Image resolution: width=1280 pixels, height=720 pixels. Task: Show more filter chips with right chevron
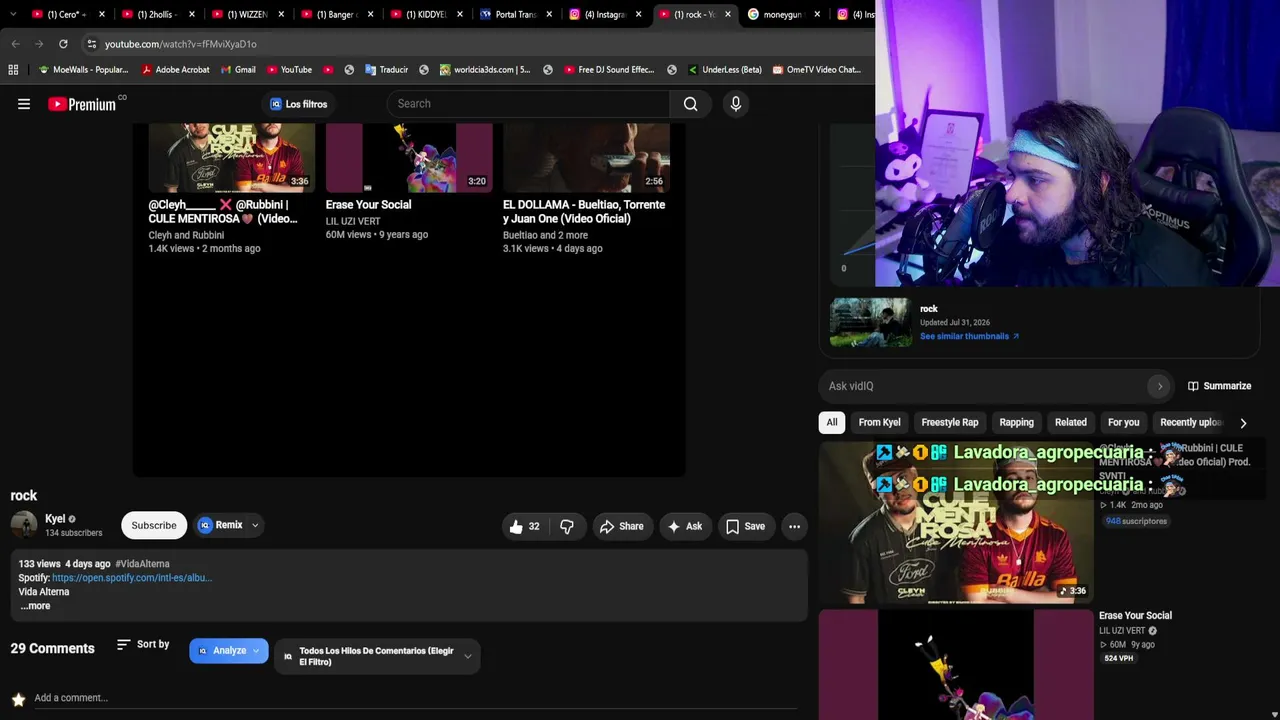1243,423
